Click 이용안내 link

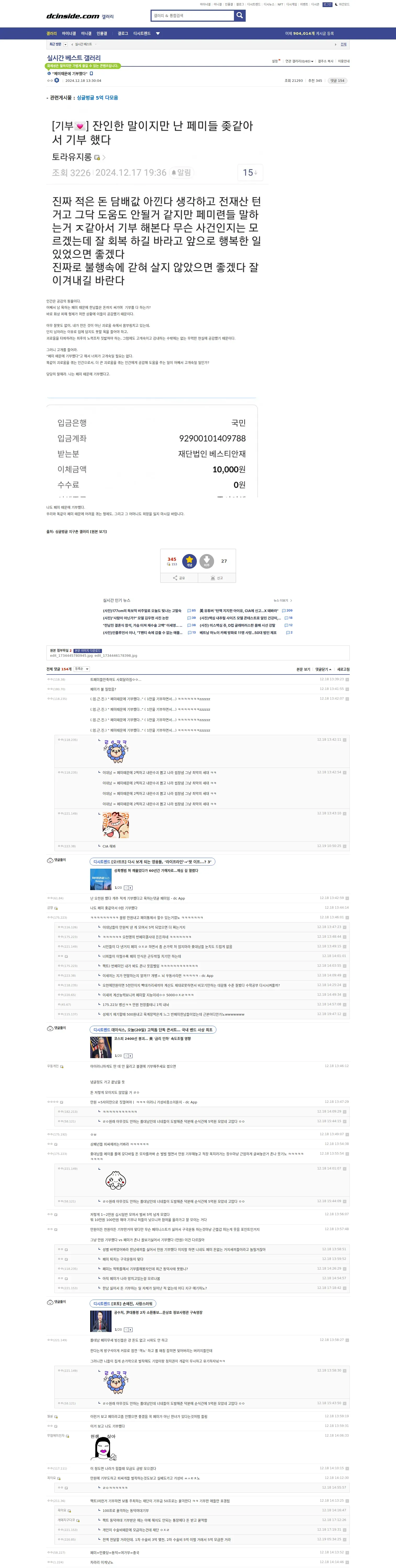(344, 61)
